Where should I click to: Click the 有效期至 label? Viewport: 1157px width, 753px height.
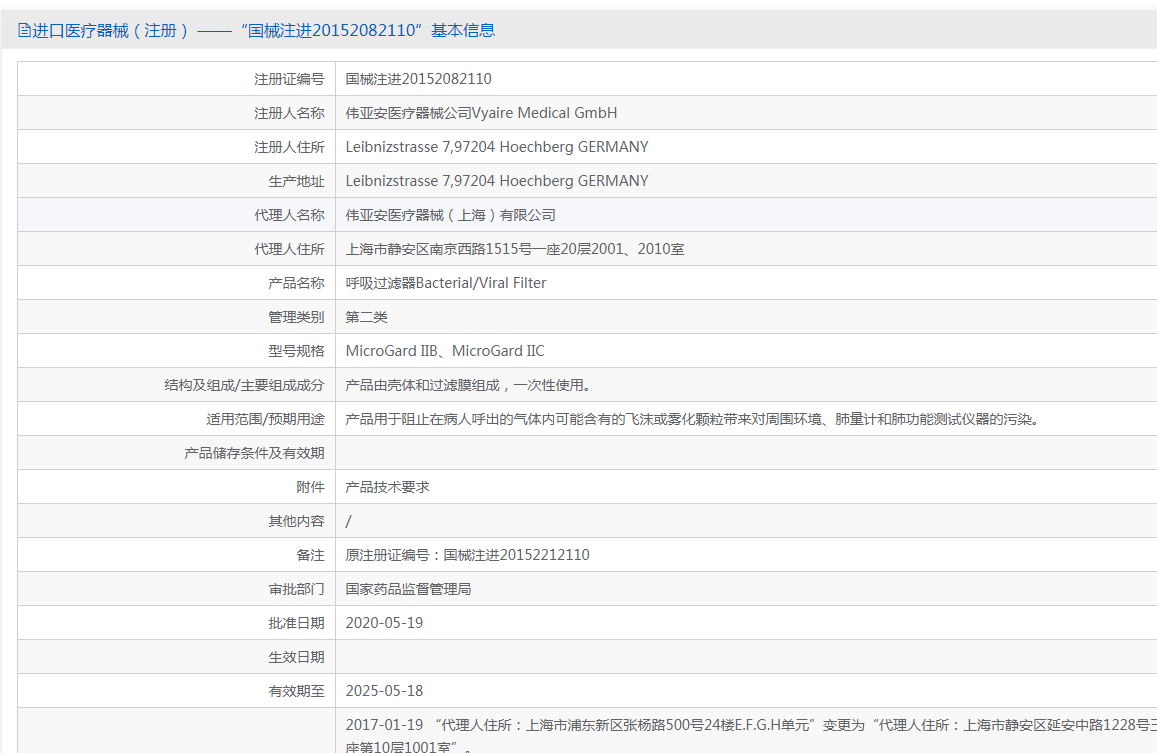[296, 690]
